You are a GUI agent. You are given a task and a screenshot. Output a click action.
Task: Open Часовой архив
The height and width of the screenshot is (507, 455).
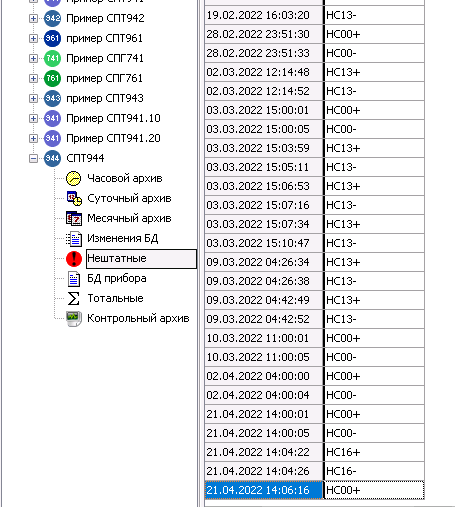pyautogui.click(x=125, y=178)
